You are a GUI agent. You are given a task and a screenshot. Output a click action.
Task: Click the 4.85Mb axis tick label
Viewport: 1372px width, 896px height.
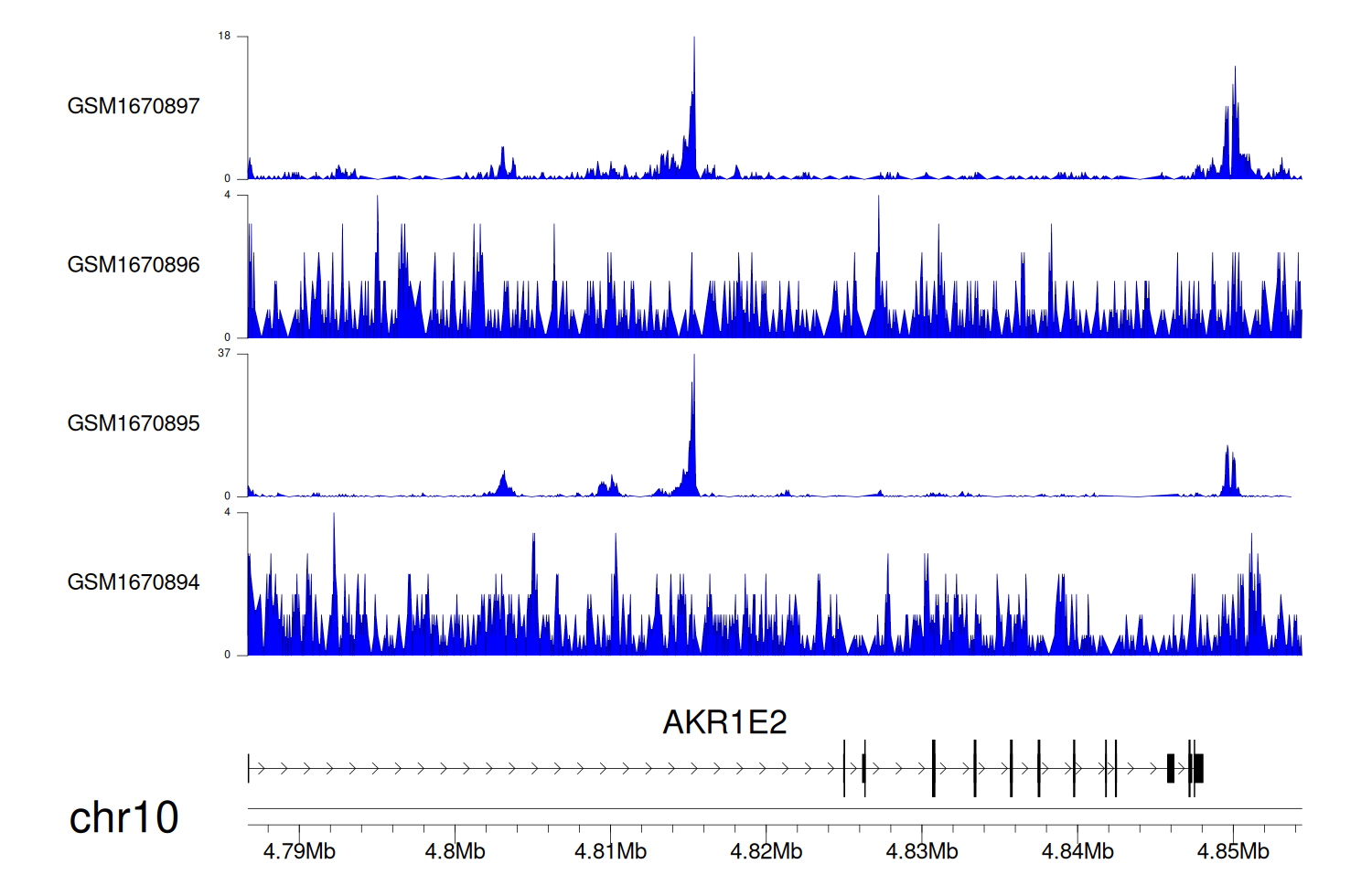point(1233,851)
